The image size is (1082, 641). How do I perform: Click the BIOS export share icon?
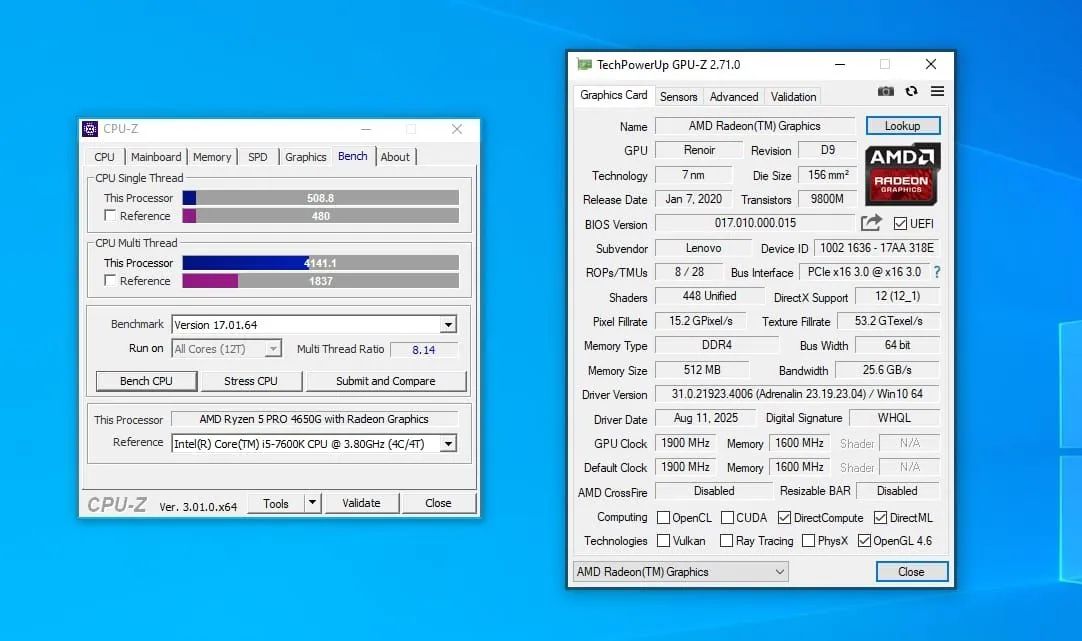pos(872,223)
